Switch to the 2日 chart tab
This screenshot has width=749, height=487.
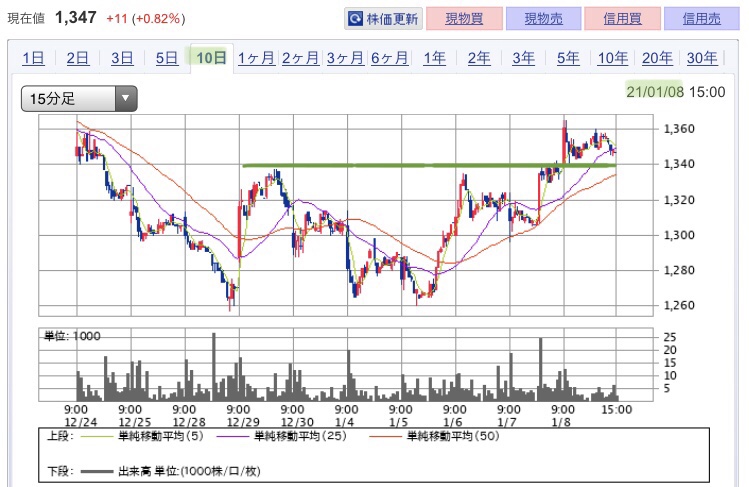(x=77, y=58)
